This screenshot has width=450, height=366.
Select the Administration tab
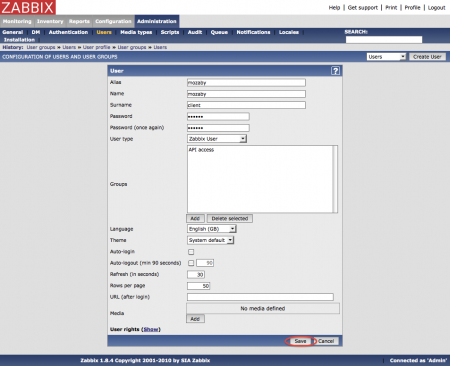pos(157,21)
